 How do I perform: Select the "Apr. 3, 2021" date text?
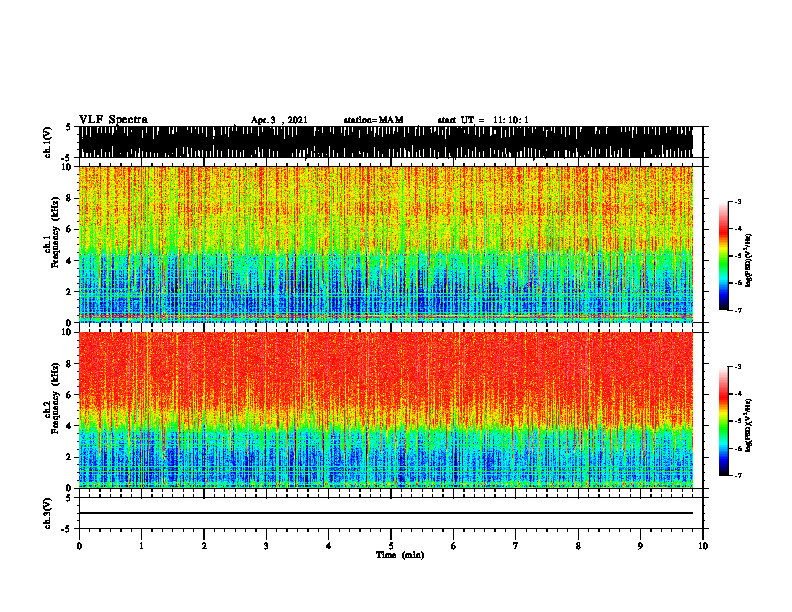point(279,120)
